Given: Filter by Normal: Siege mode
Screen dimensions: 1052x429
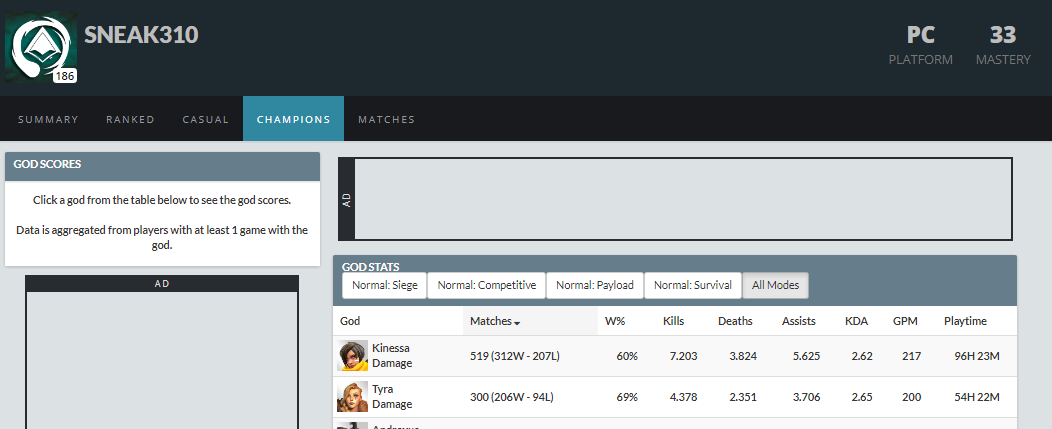Looking at the screenshot, I should coord(384,285).
